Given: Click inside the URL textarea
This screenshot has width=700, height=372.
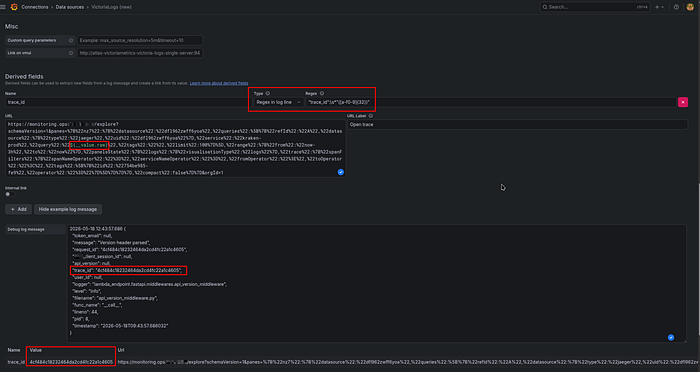Looking at the screenshot, I should 176,148.
